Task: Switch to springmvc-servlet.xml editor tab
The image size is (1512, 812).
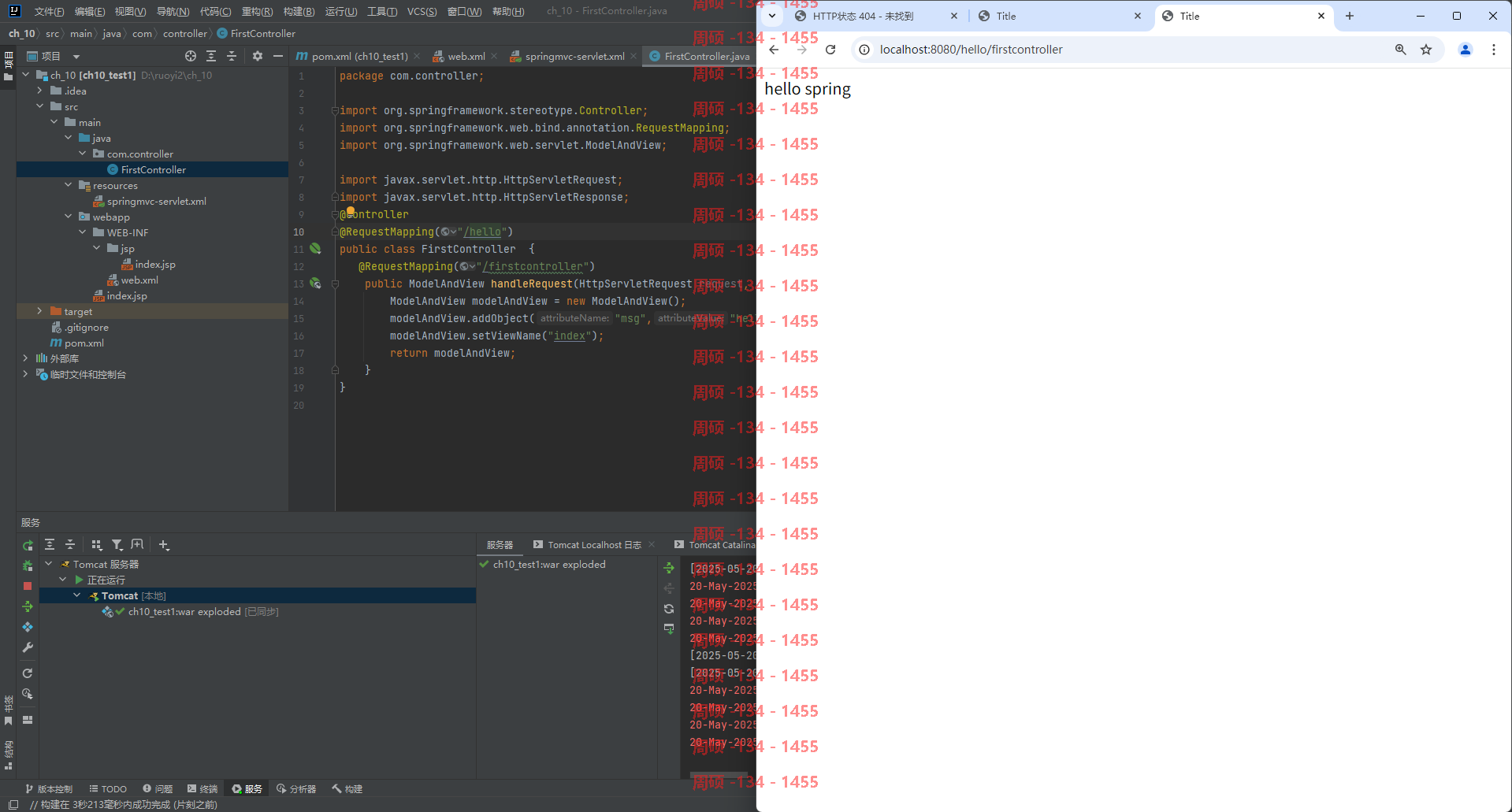Action: click(574, 56)
